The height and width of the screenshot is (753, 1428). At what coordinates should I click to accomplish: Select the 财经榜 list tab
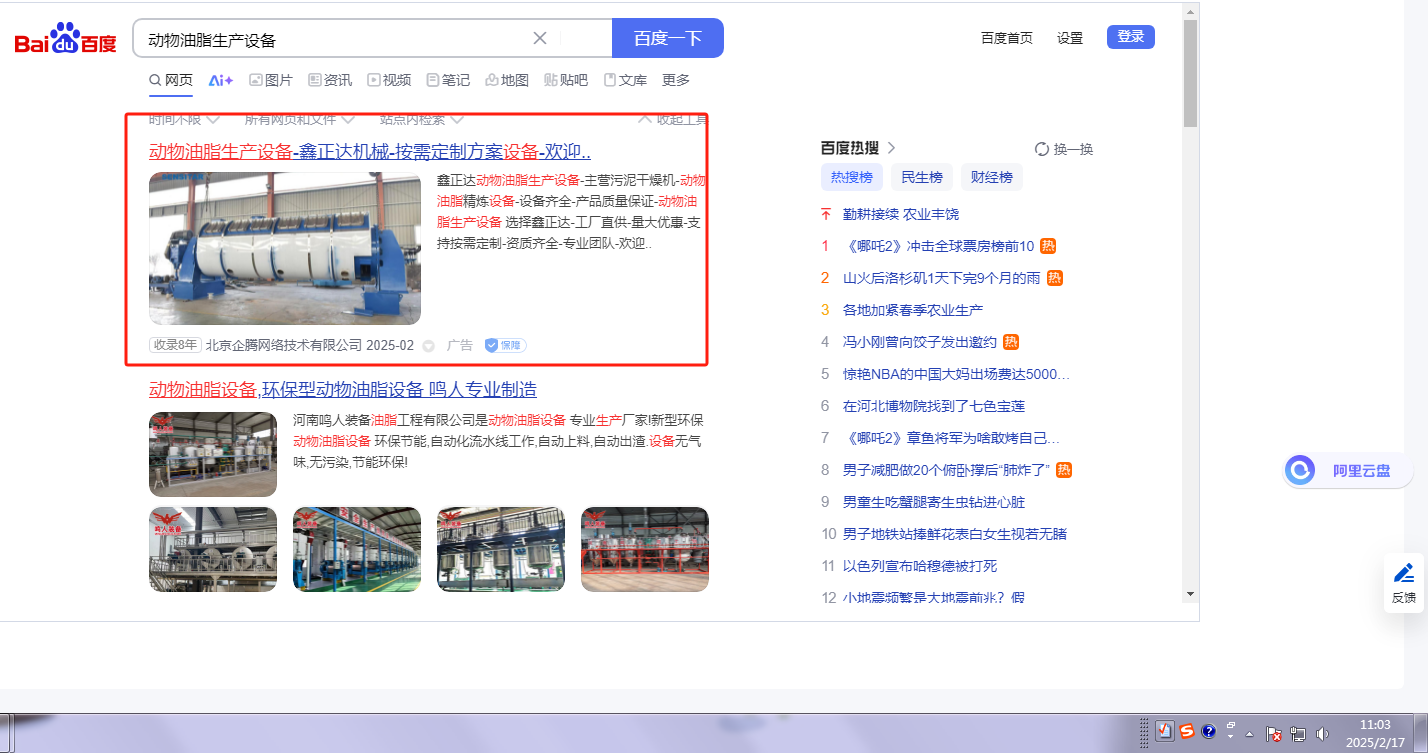pos(992,177)
